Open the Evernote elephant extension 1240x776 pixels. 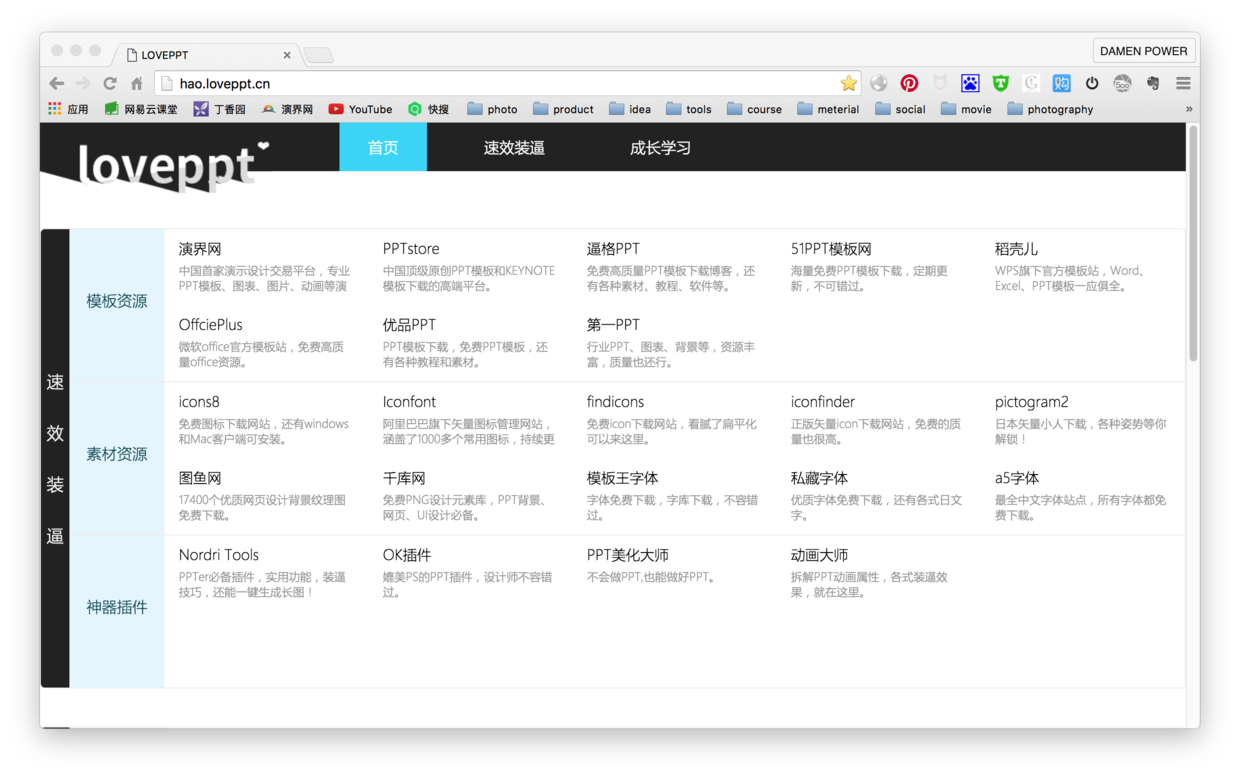(x=1153, y=83)
